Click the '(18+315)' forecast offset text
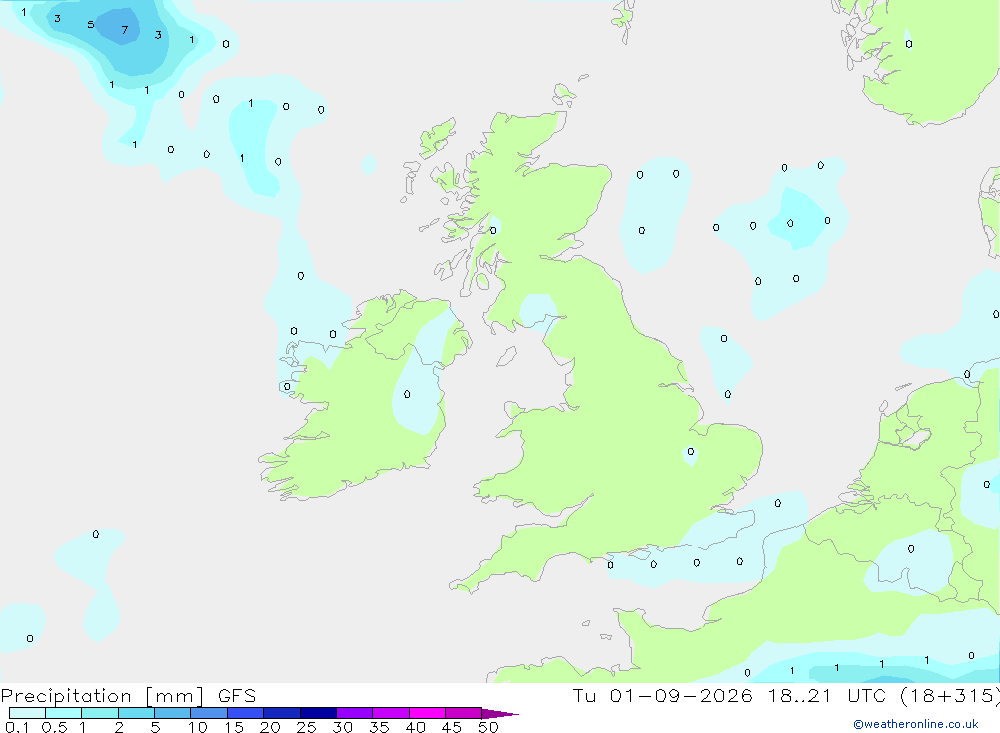This screenshot has height=733, width=1000. click(950, 696)
